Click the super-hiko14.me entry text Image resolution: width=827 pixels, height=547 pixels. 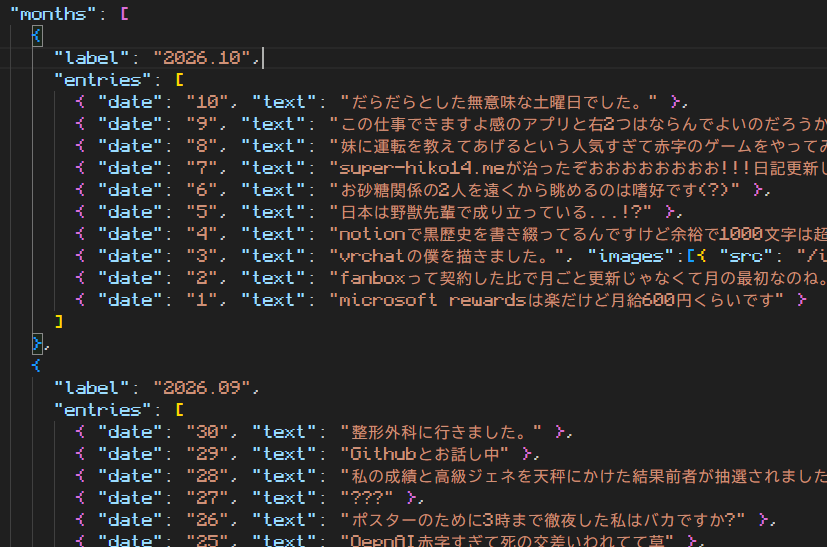[578, 168]
